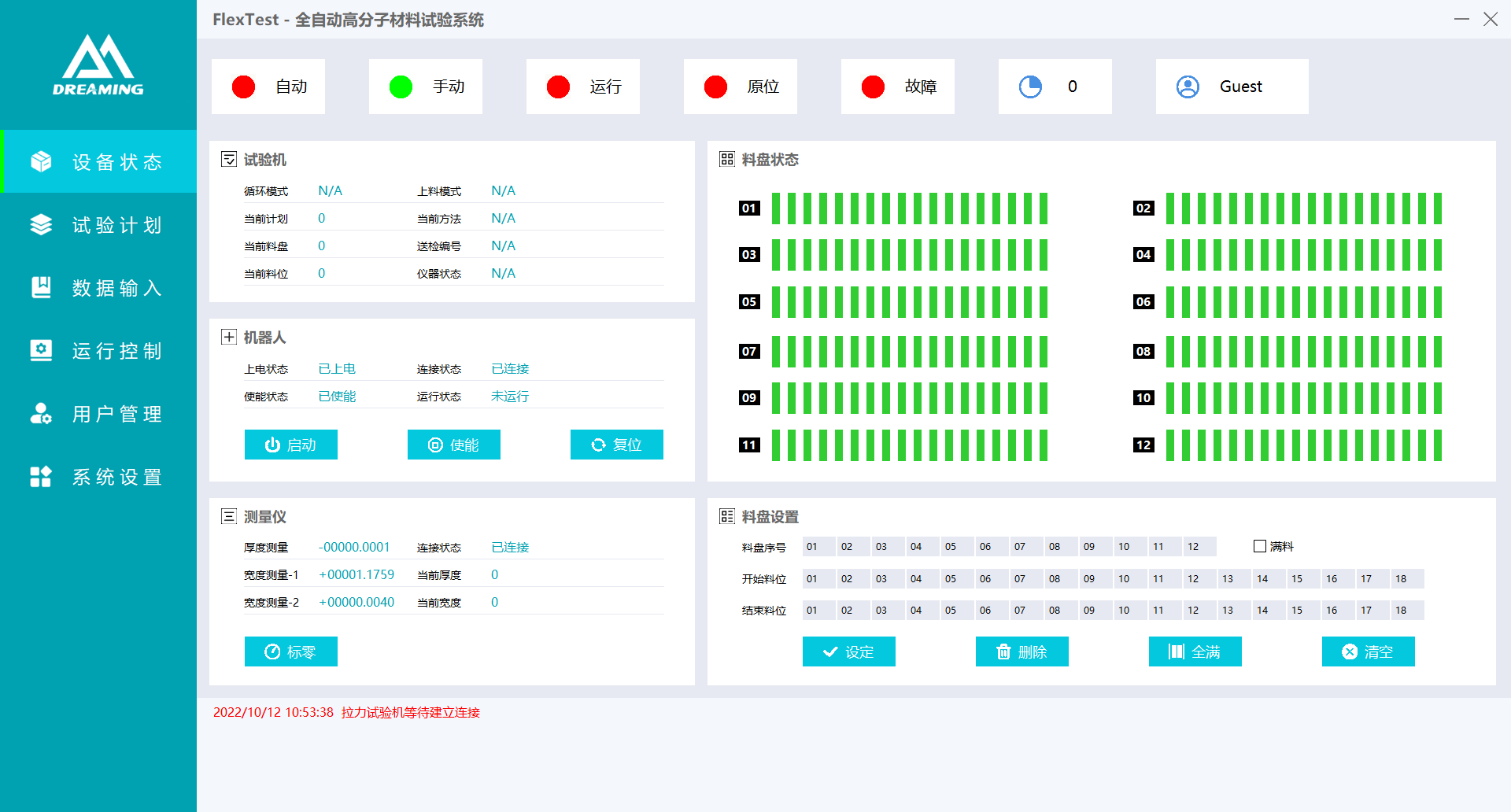Click the 用户管理 user gear icon
This screenshot has height=812, width=1511.
(41, 413)
